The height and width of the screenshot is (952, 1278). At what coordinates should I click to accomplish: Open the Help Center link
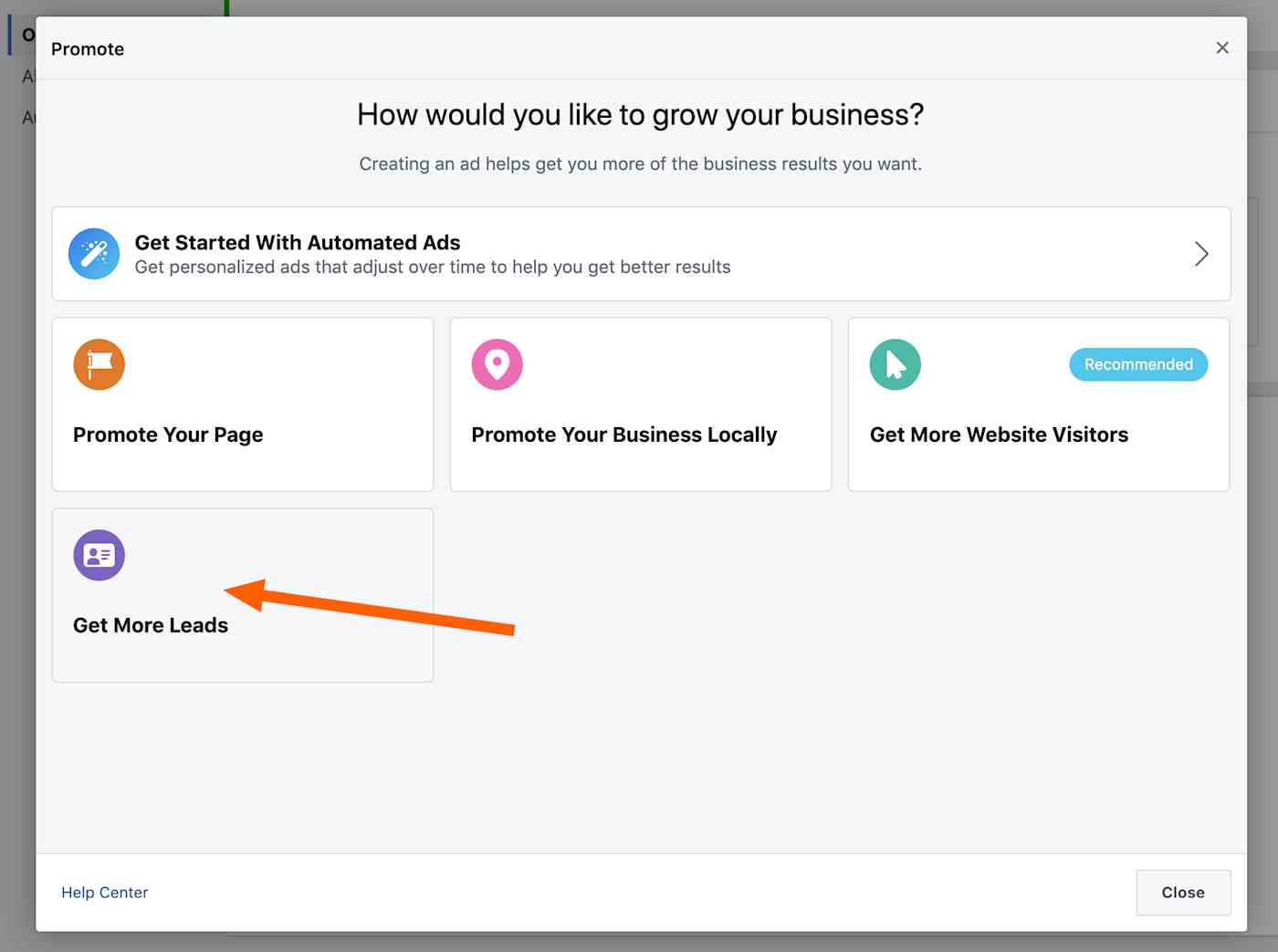104,893
